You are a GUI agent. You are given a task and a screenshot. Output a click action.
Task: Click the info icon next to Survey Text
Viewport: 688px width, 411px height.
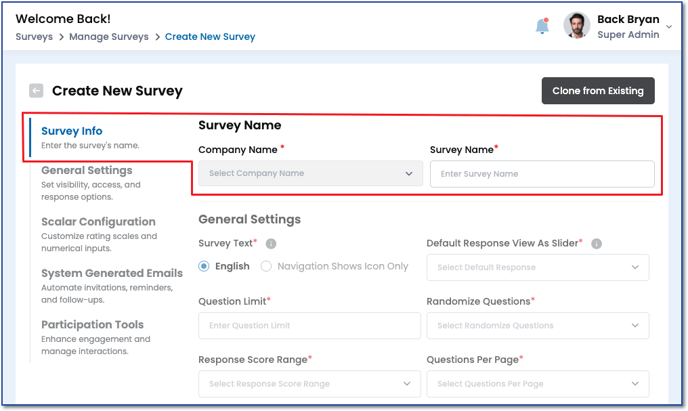coord(271,243)
